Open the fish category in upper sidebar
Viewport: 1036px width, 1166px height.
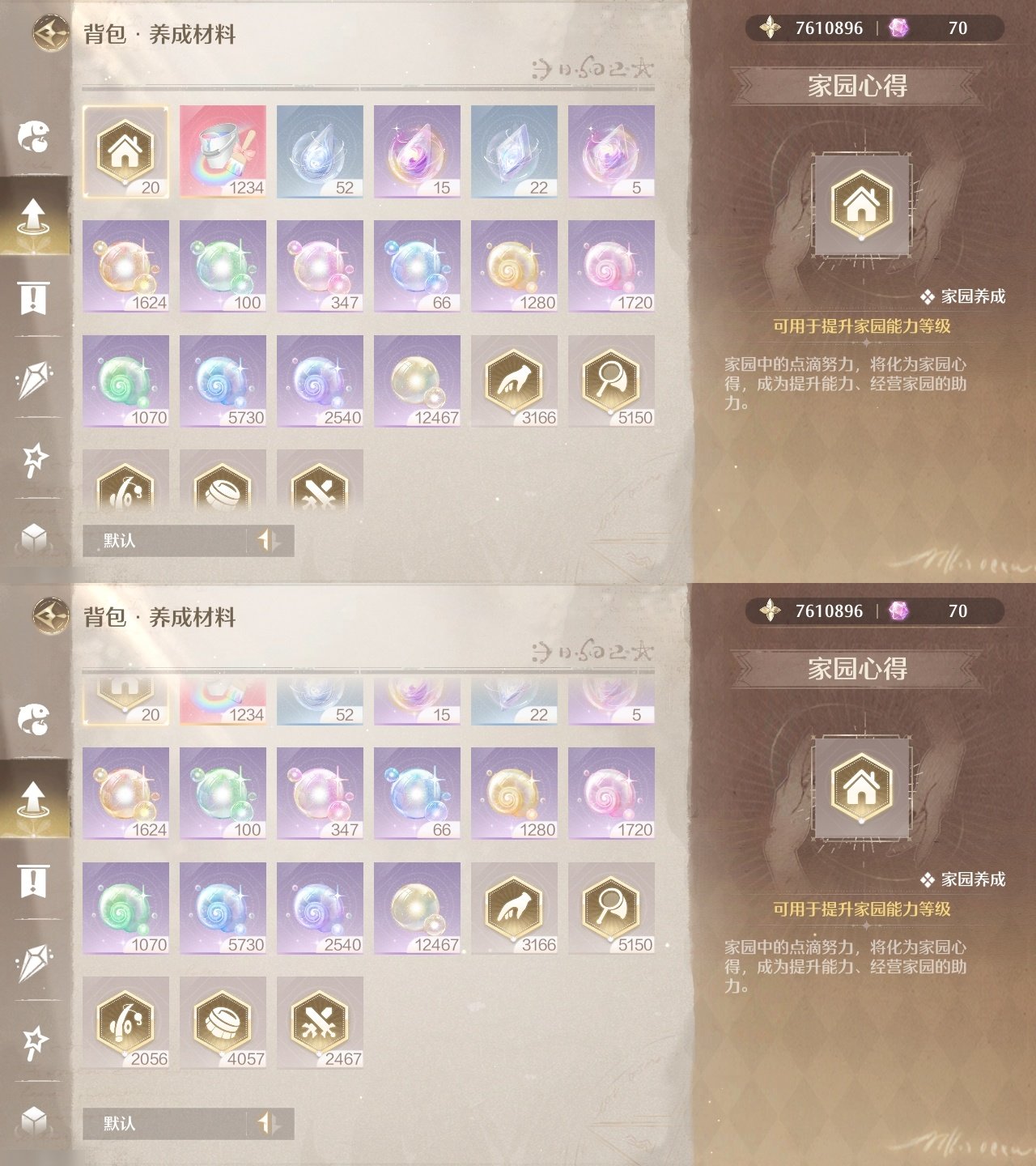(x=33, y=136)
